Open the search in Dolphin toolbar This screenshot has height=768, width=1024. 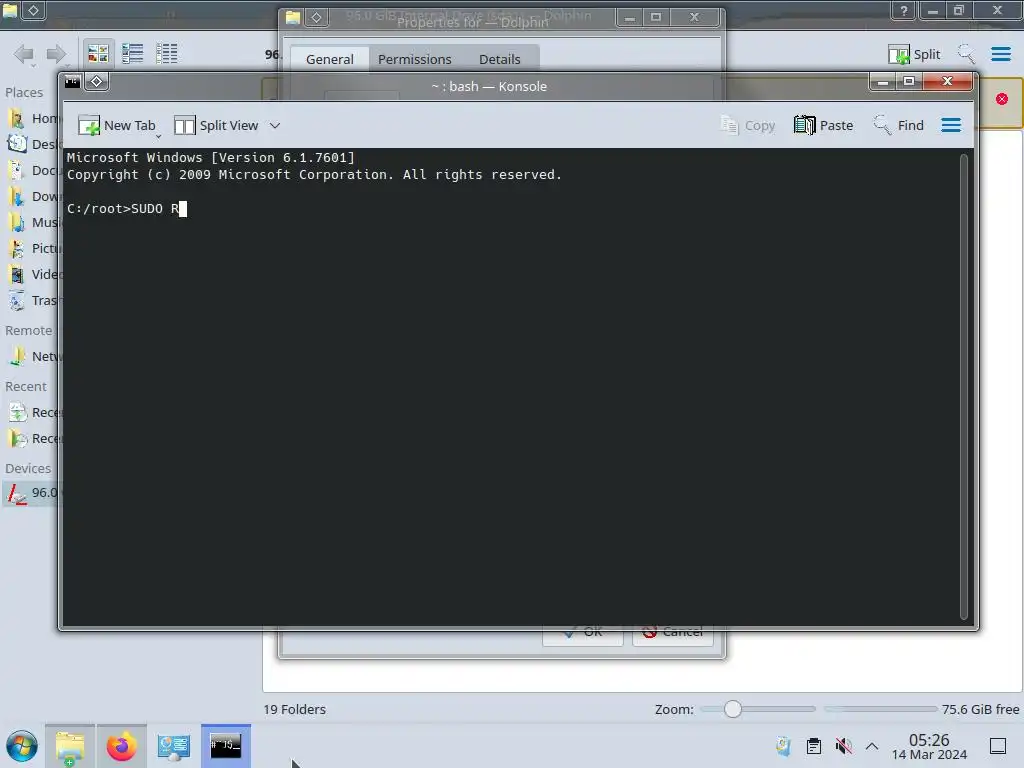[x=966, y=54]
